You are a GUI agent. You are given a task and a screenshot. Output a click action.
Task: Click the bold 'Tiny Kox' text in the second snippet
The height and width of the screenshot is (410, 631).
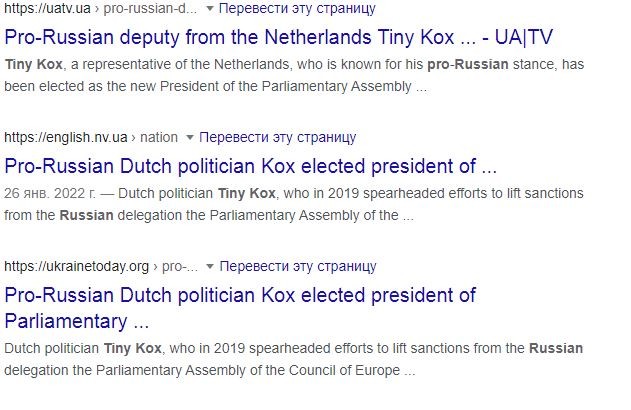coord(247,193)
